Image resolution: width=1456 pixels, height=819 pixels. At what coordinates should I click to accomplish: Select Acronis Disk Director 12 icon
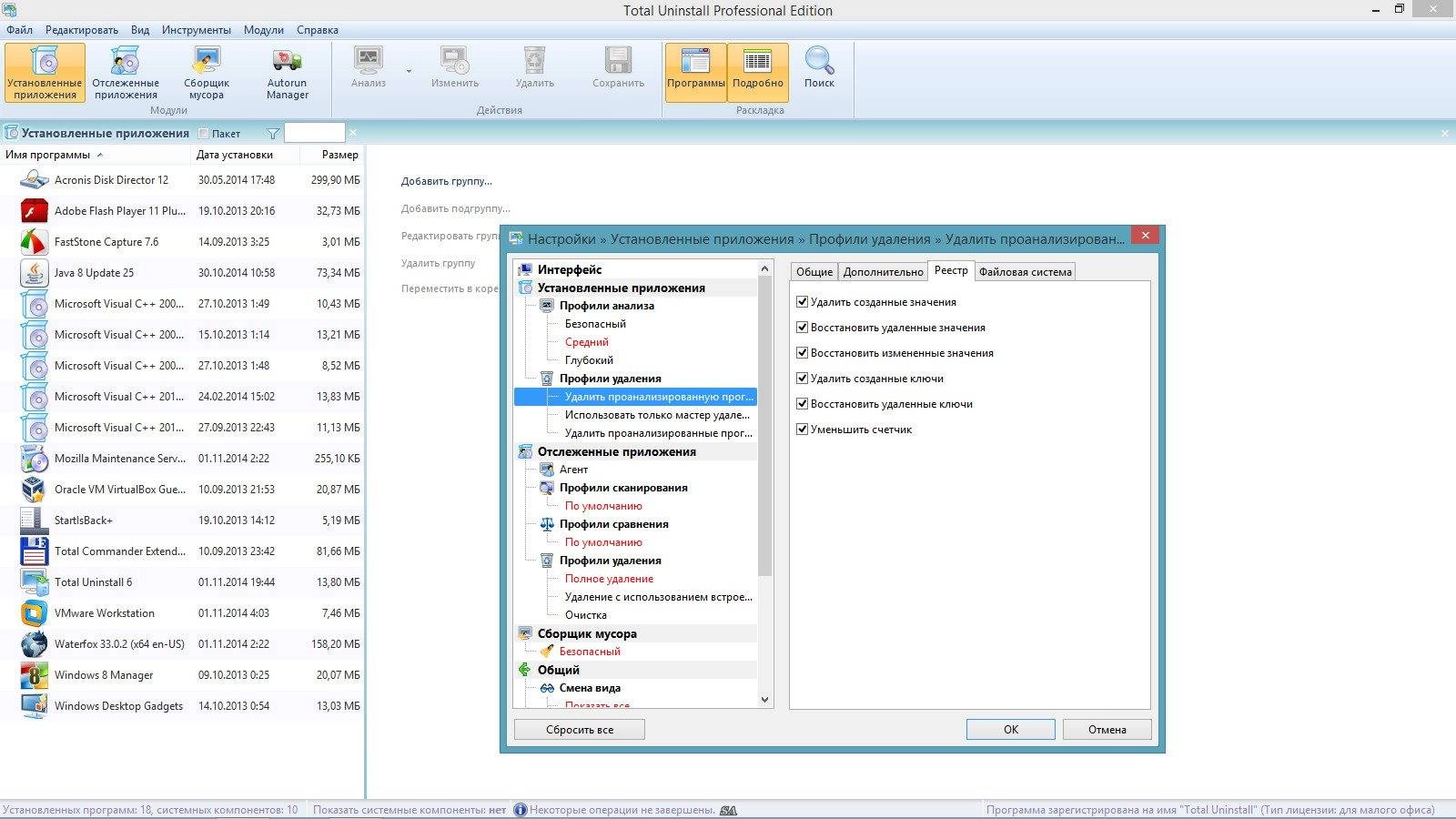[x=34, y=180]
